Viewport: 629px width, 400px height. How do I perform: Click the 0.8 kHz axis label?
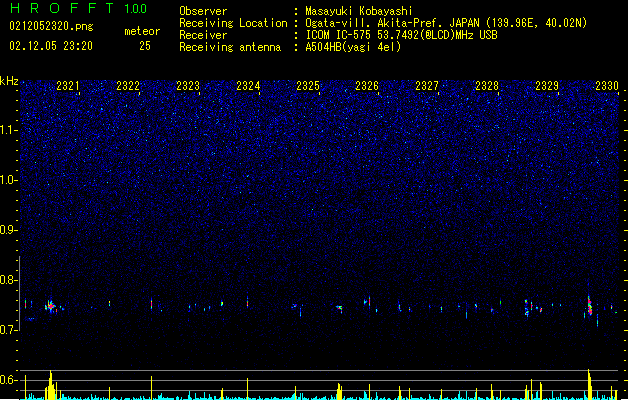pos(8,280)
